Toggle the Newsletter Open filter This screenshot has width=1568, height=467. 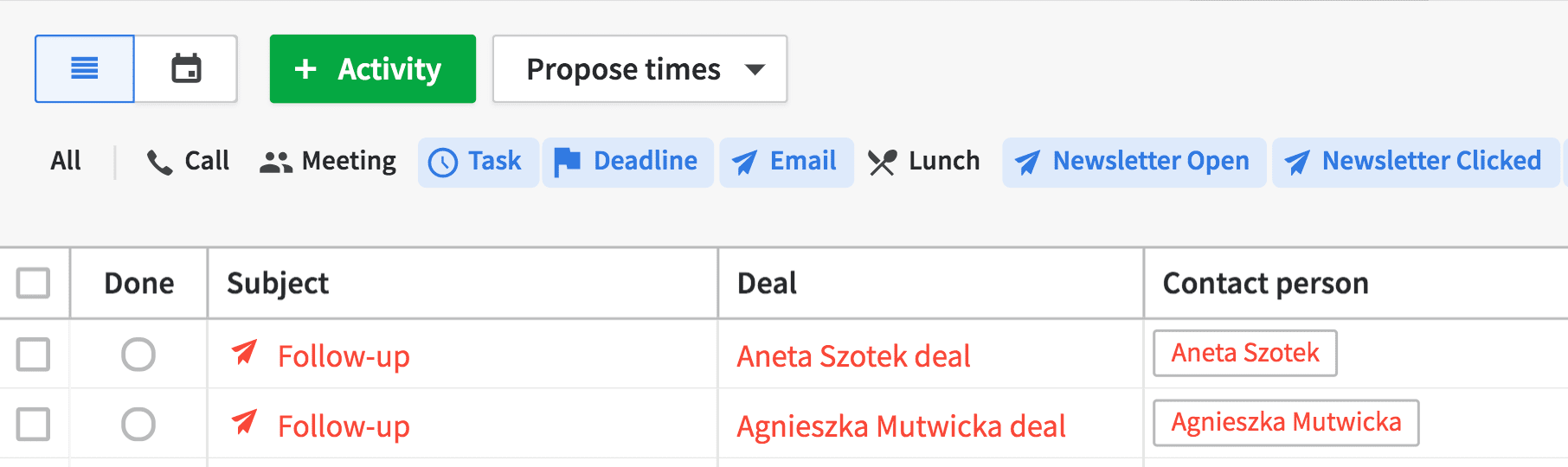[1134, 162]
